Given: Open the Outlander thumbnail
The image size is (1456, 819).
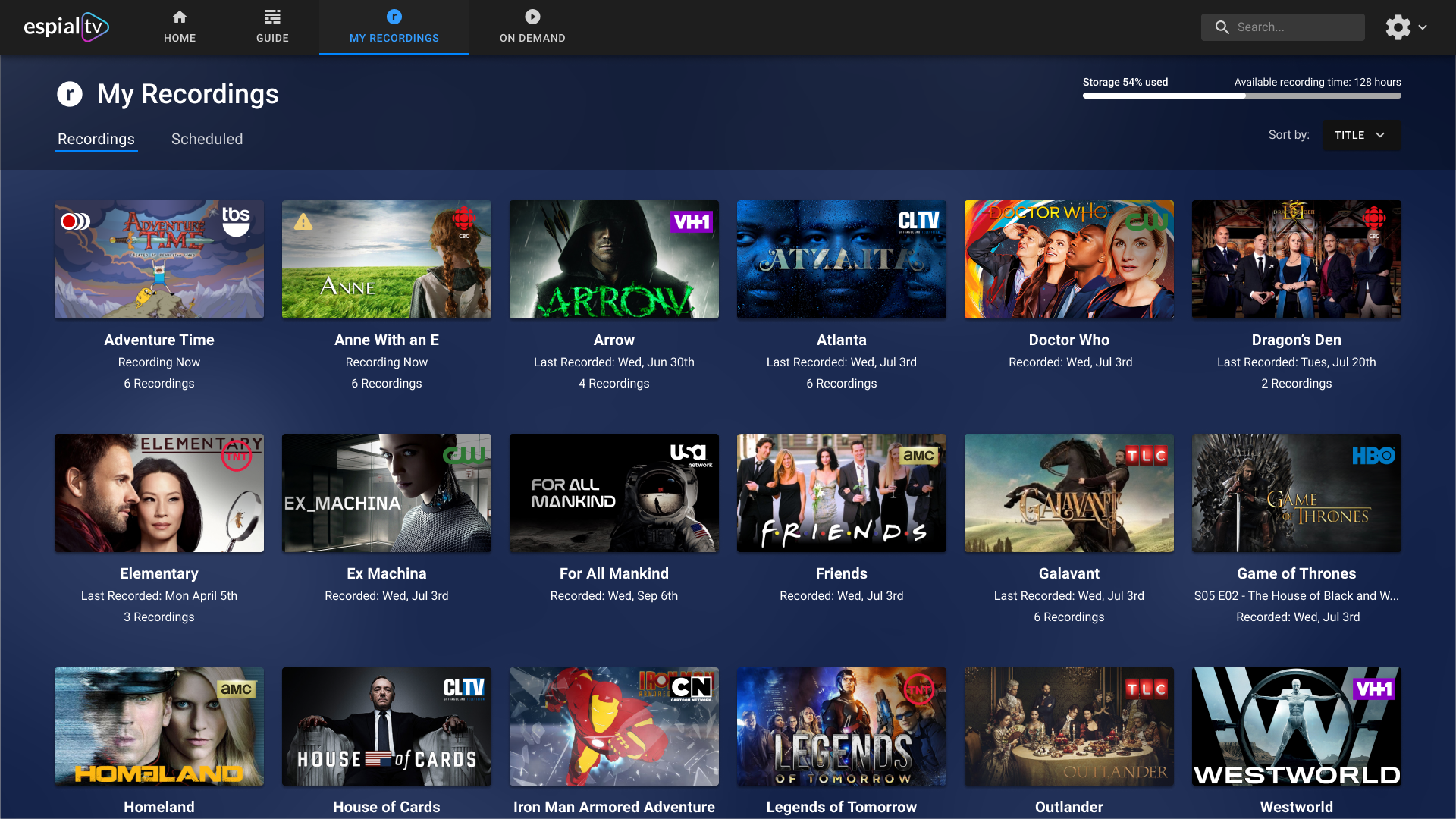Looking at the screenshot, I should 1069,726.
